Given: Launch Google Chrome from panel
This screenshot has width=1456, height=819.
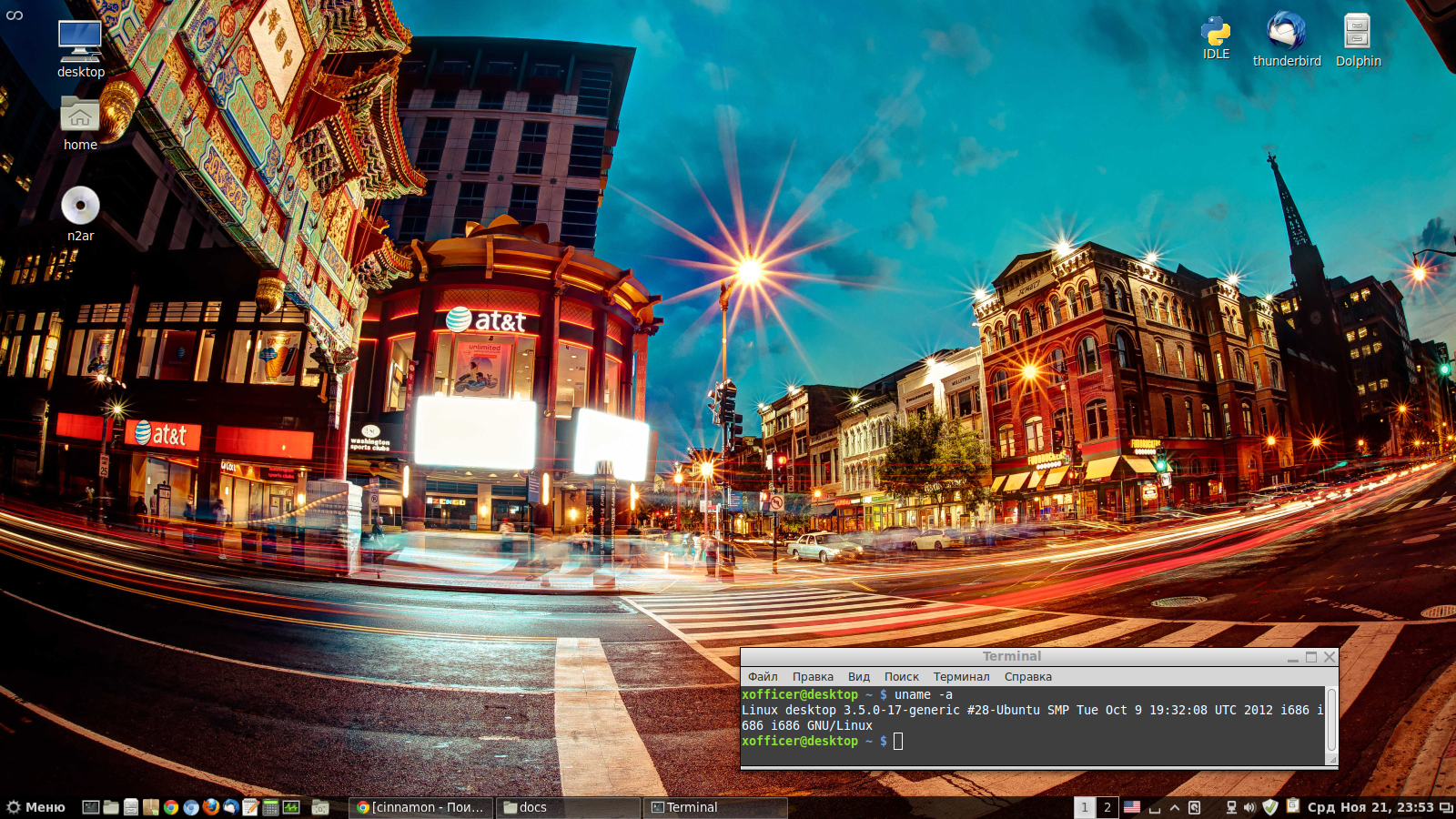Looking at the screenshot, I should (x=171, y=807).
